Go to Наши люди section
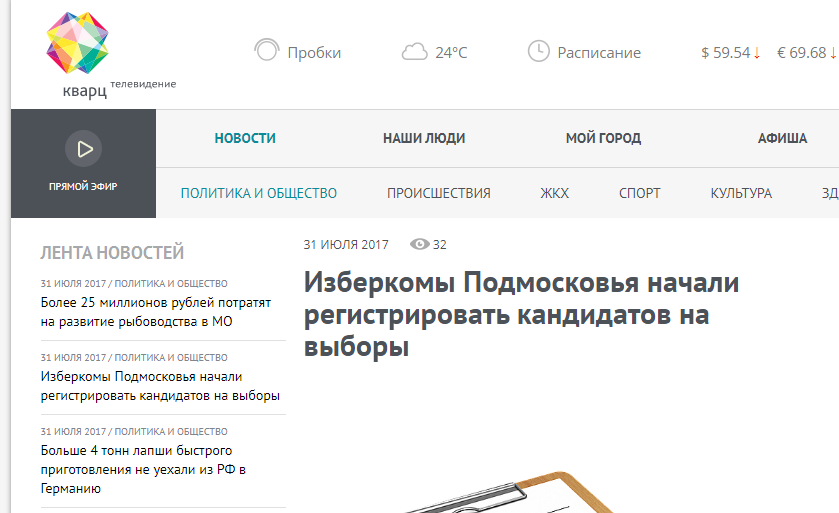The height and width of the screenshot is (513, 839). point(424,138)
